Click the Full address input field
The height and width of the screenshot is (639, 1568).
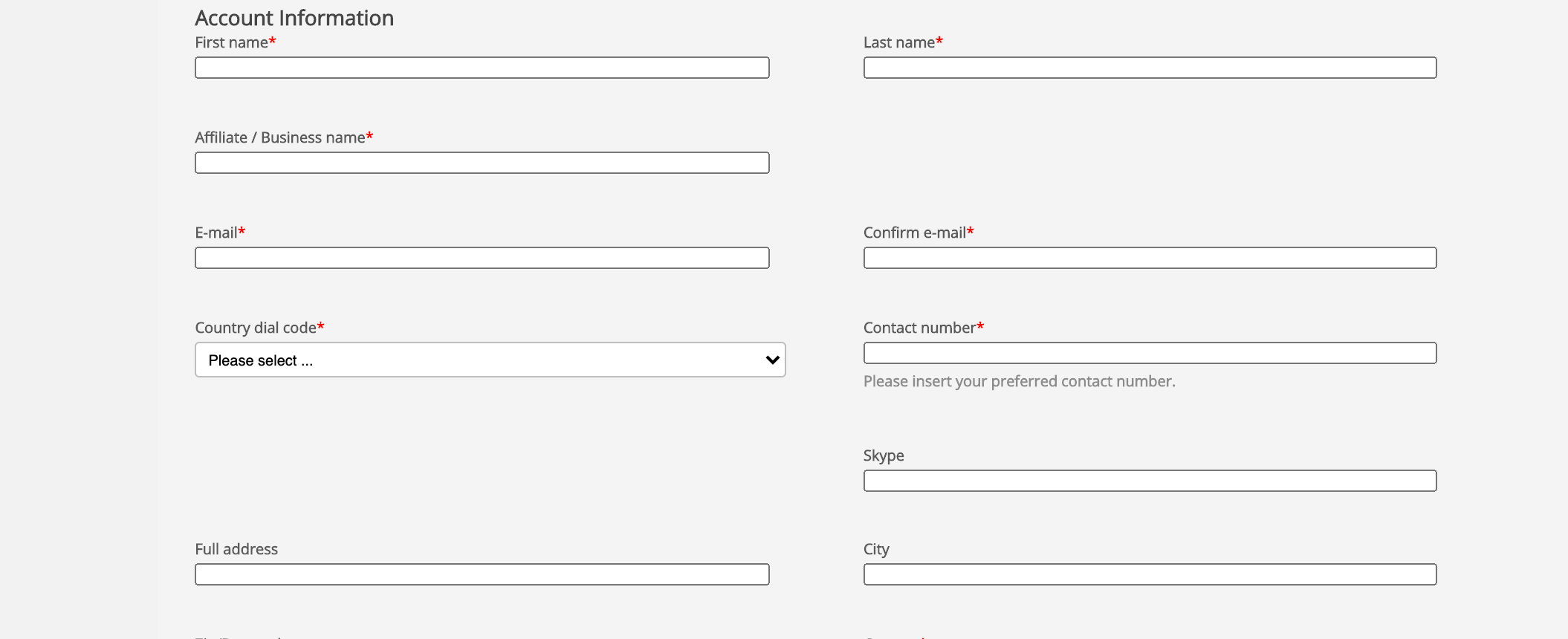point(482,574)
